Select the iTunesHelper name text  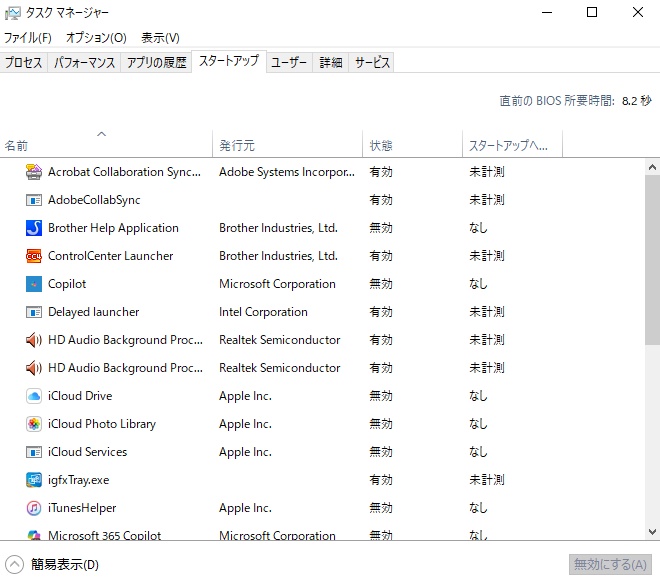(x=82, y=508)
